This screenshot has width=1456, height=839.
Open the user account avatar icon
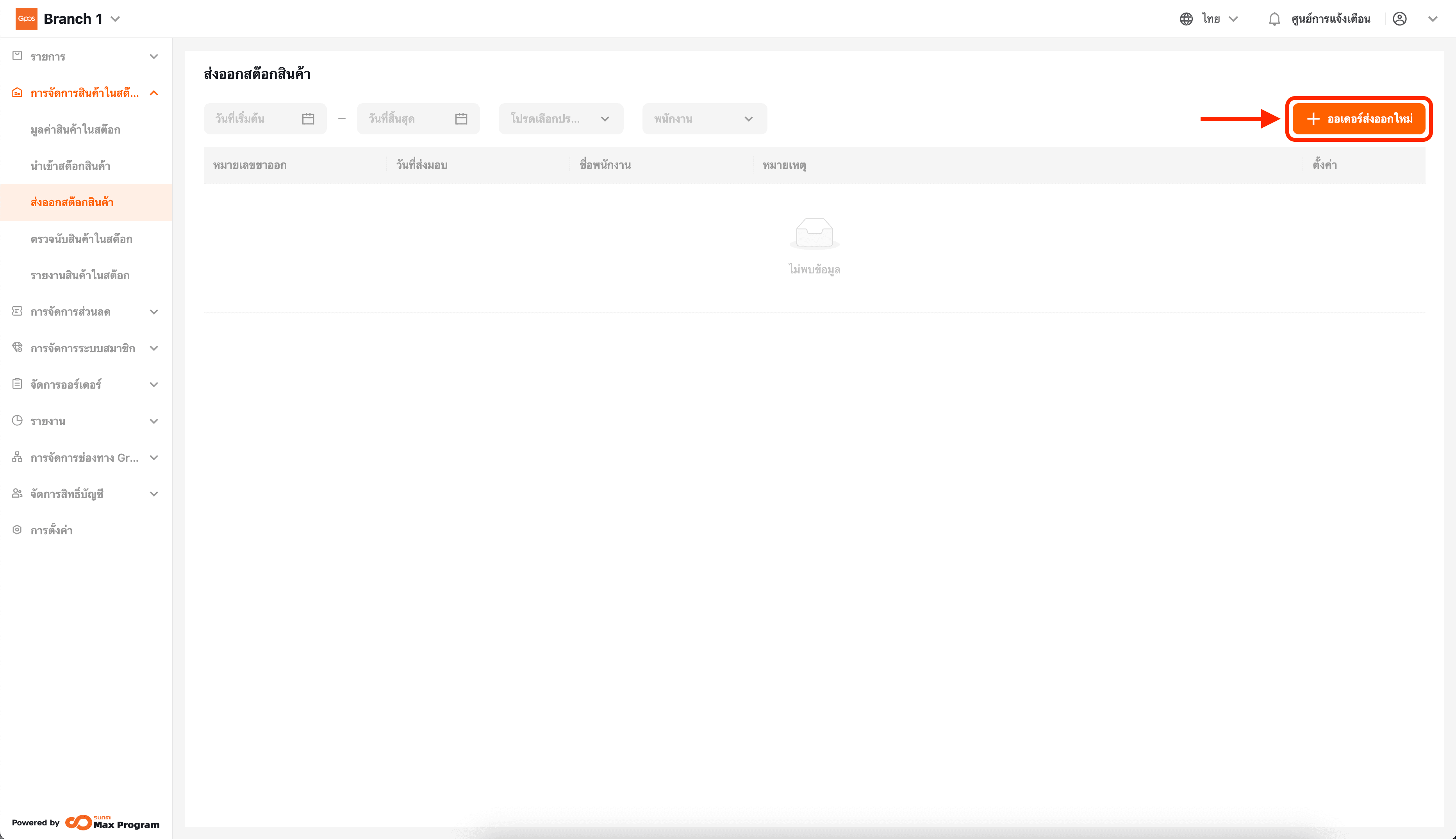[1399, 19]
